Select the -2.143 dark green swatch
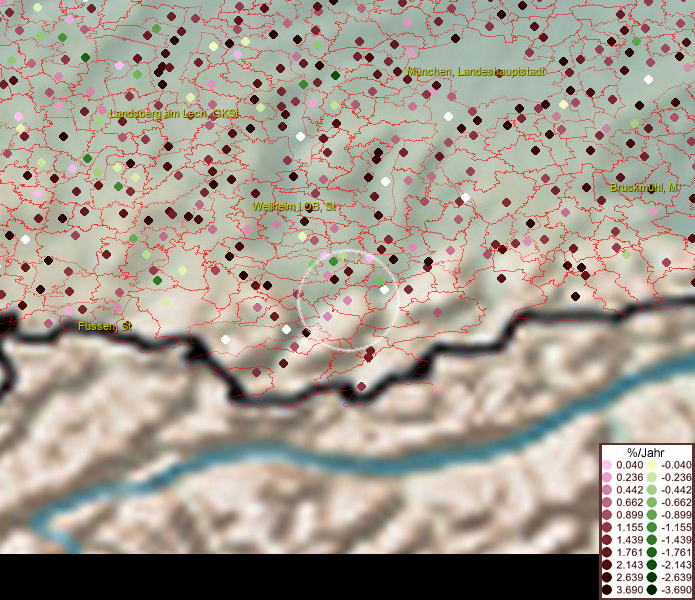The height and width of the screenshot is (600, 695). (x=652, y=565)
